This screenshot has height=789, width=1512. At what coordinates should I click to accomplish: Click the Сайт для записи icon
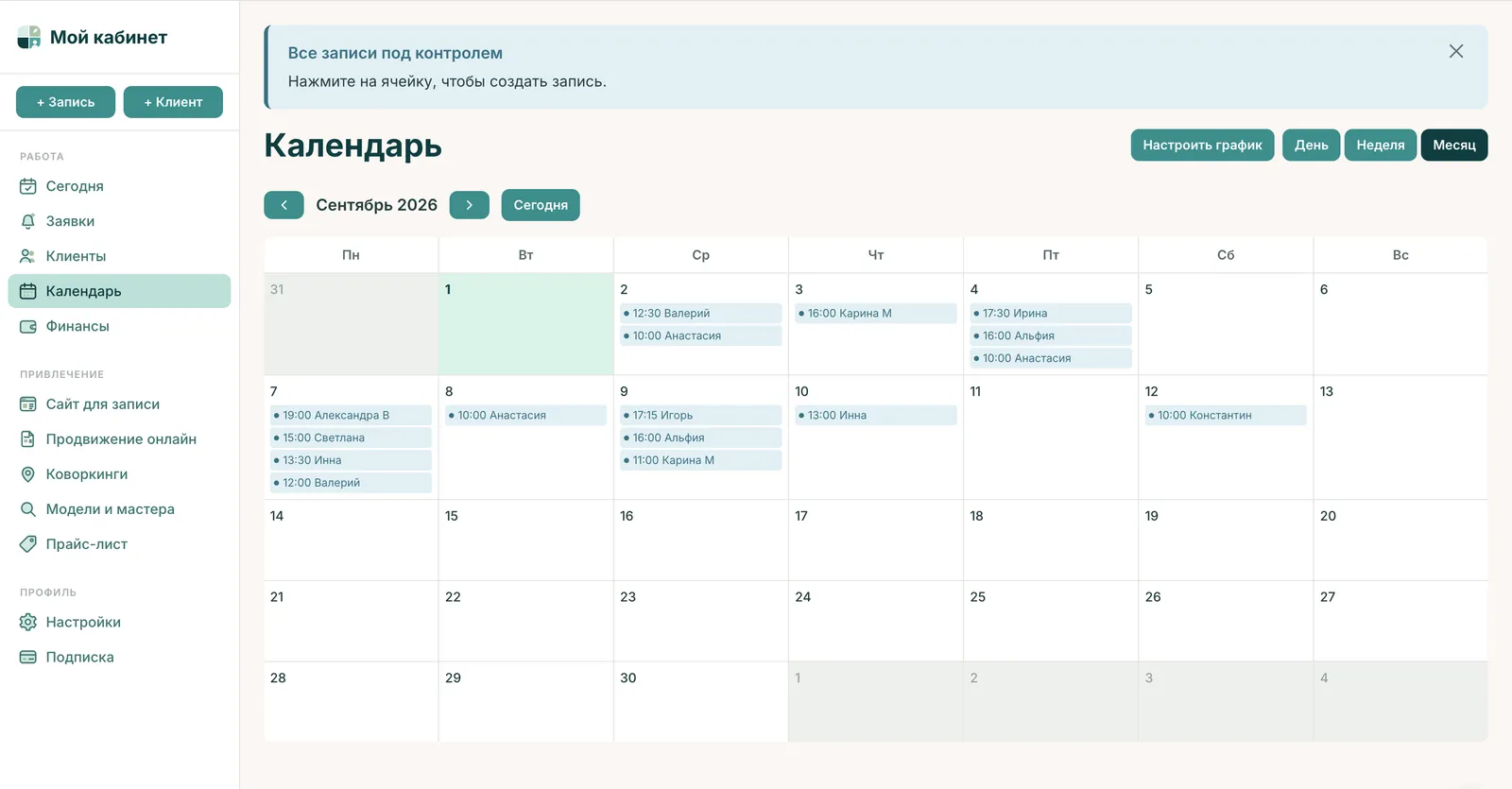point(28,404)
